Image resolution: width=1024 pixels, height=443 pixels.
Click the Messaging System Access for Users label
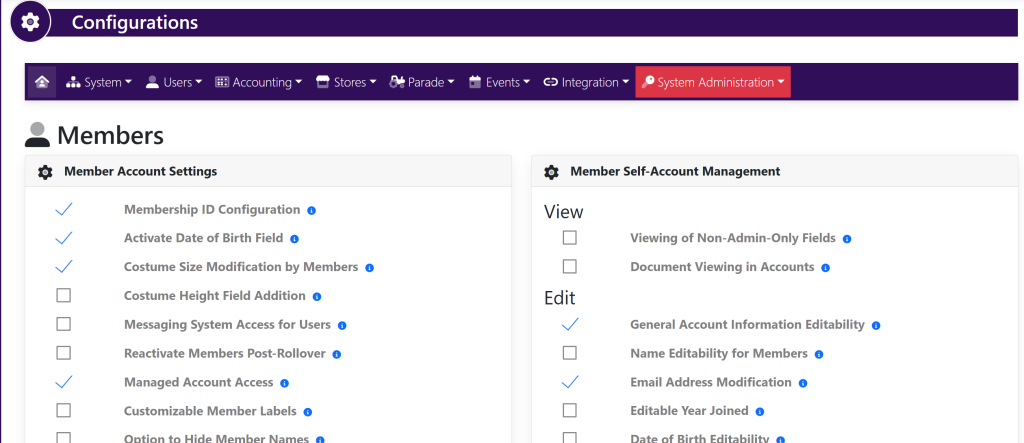(x=227, y=325)
